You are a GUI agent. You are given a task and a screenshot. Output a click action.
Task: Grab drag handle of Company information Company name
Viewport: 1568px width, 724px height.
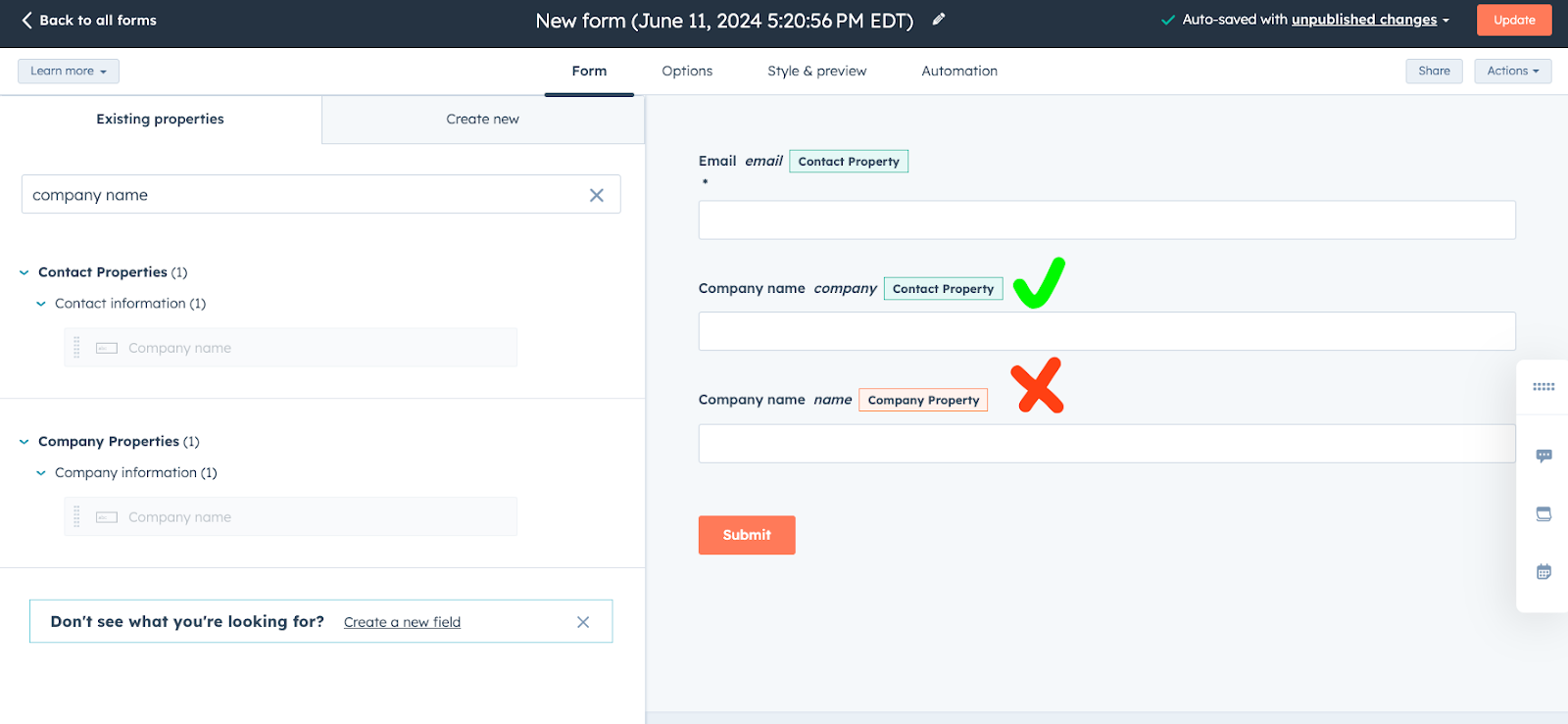pyautogui.click(x=76, y=517)
